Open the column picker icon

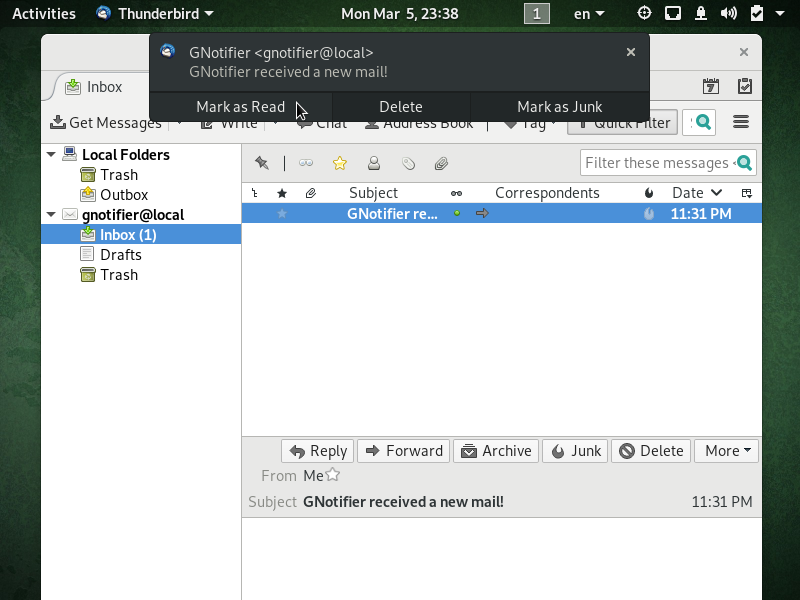click(x=746, y=193)
